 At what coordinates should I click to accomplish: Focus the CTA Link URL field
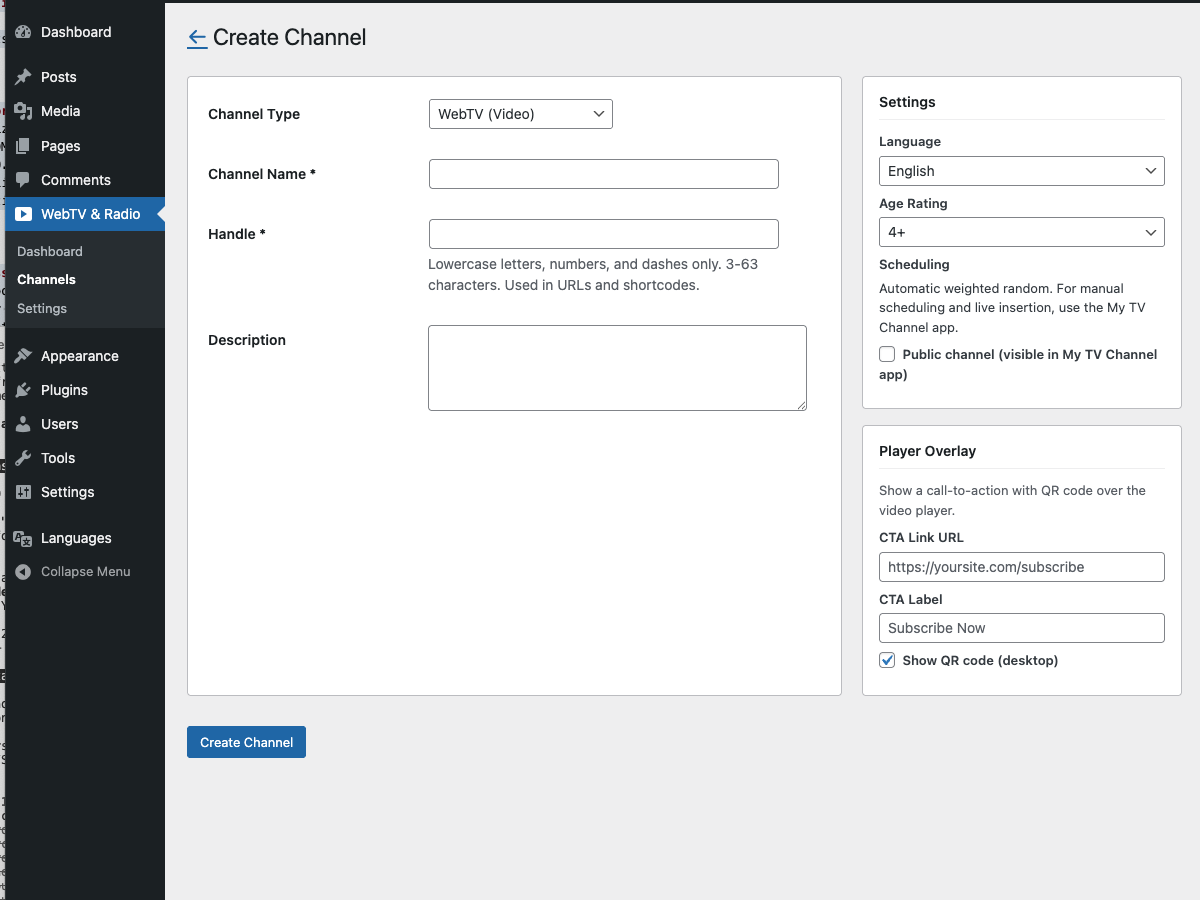[x=1021, y=566]
